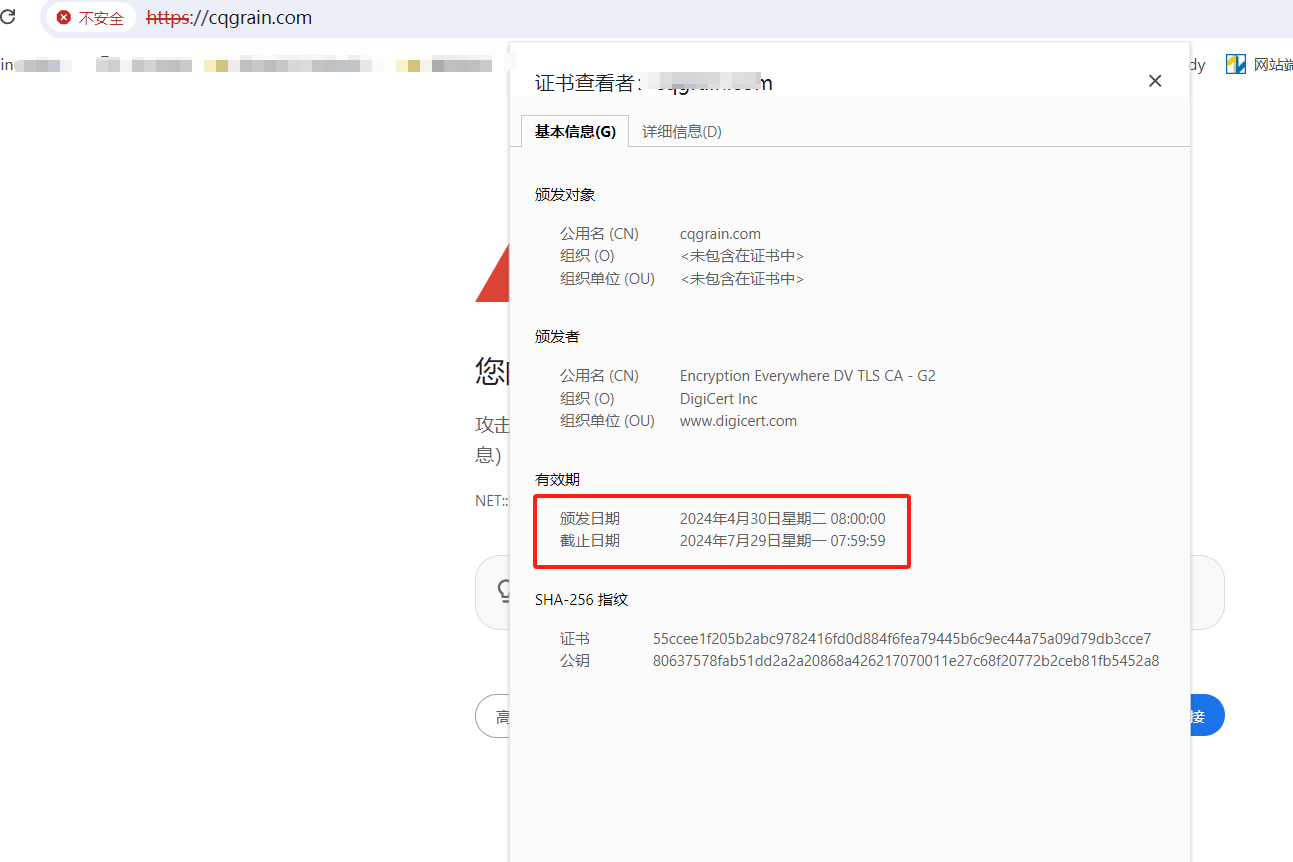The image size is (1293, 862).
Task: Click the public key fingerprint value
Action: coord(905,660)
